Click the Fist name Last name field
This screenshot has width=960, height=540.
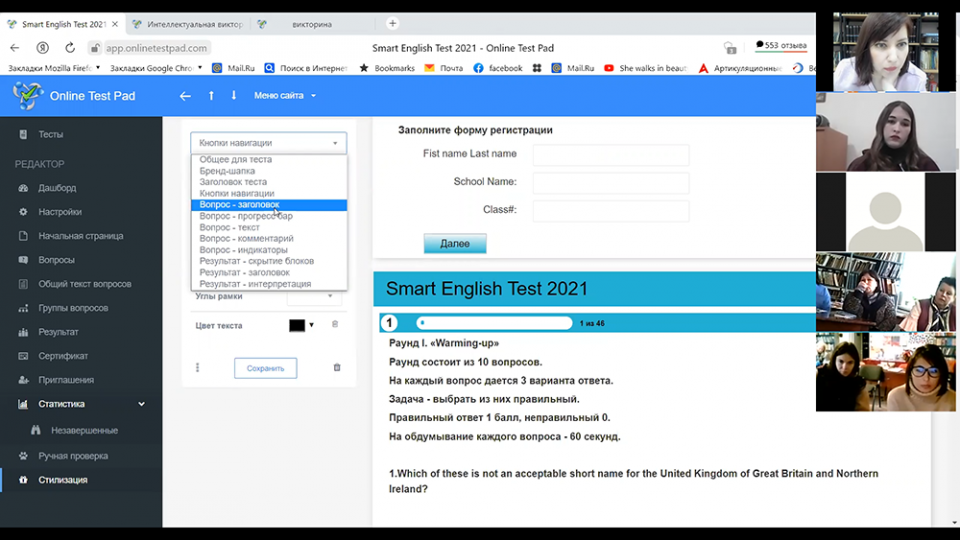click(x=610, y=155)
